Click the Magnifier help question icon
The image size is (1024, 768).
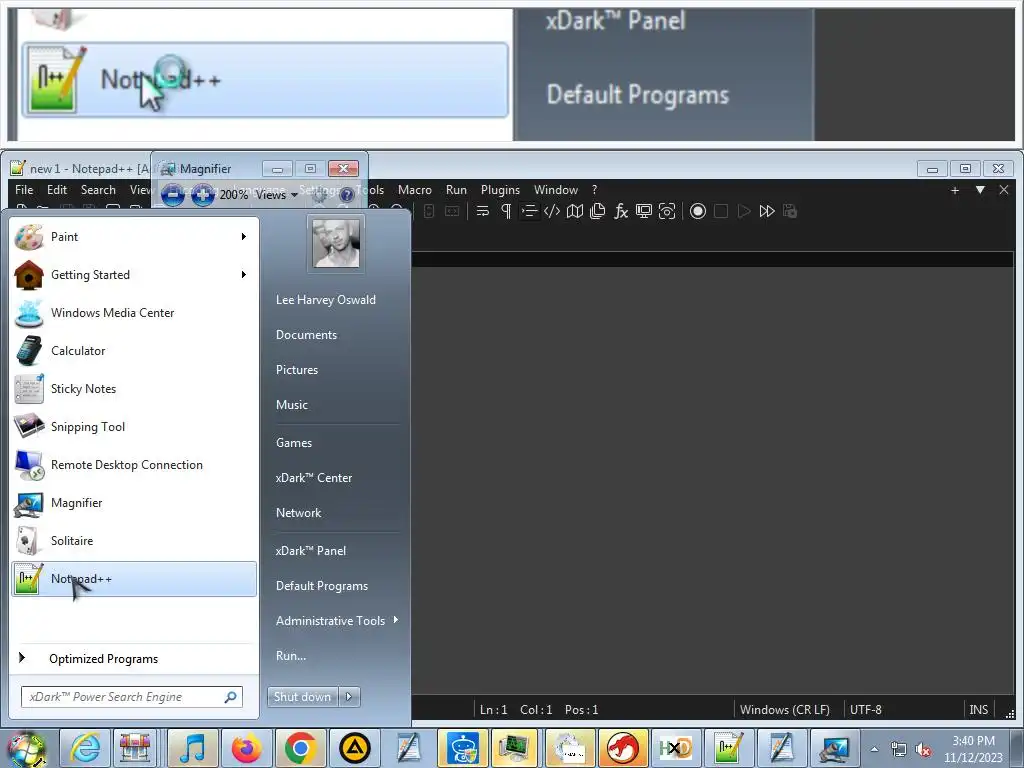click(x=347, y=195)
